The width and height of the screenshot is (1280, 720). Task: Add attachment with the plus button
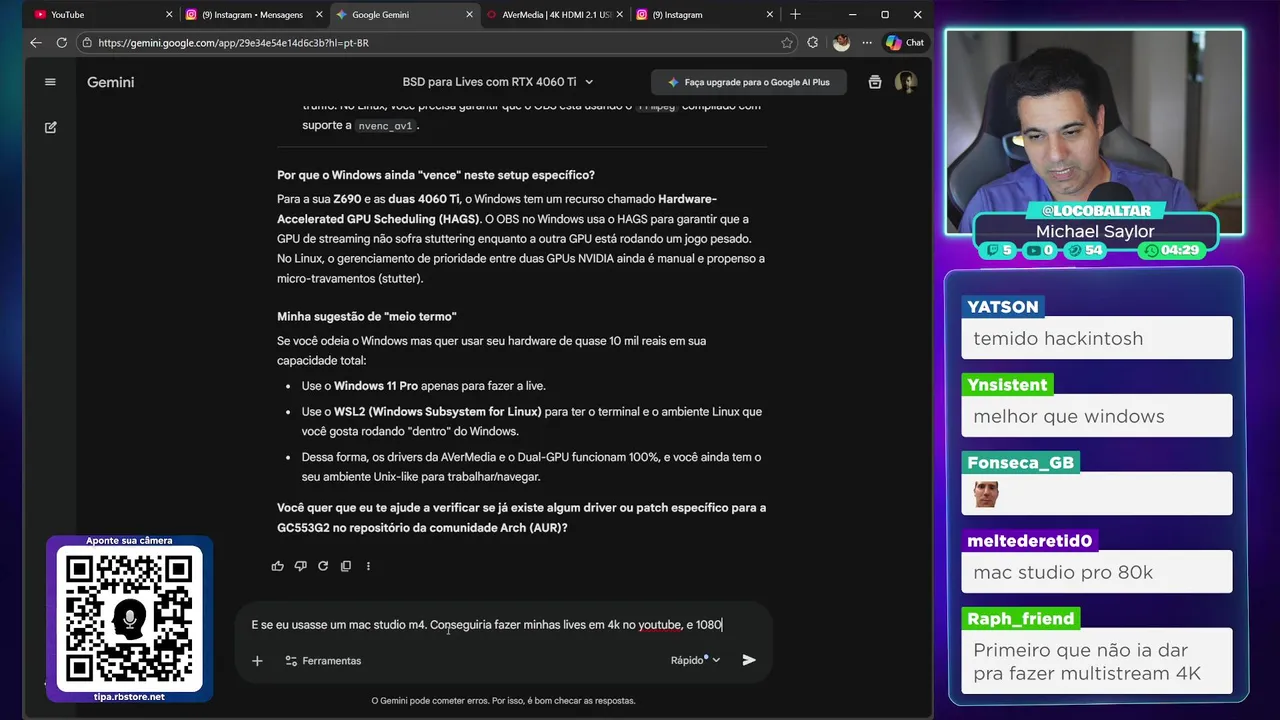tap(257, 661)
